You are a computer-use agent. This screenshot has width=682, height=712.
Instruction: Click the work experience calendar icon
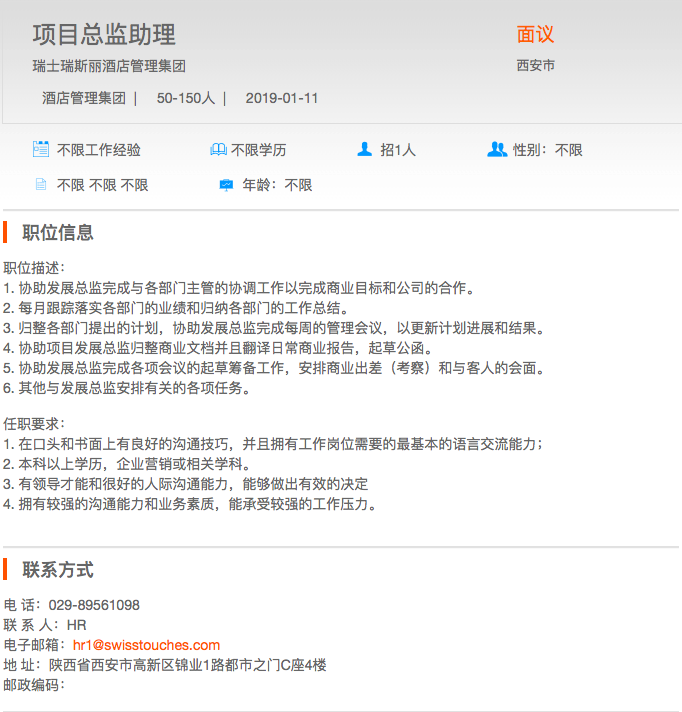pos(41,150)
